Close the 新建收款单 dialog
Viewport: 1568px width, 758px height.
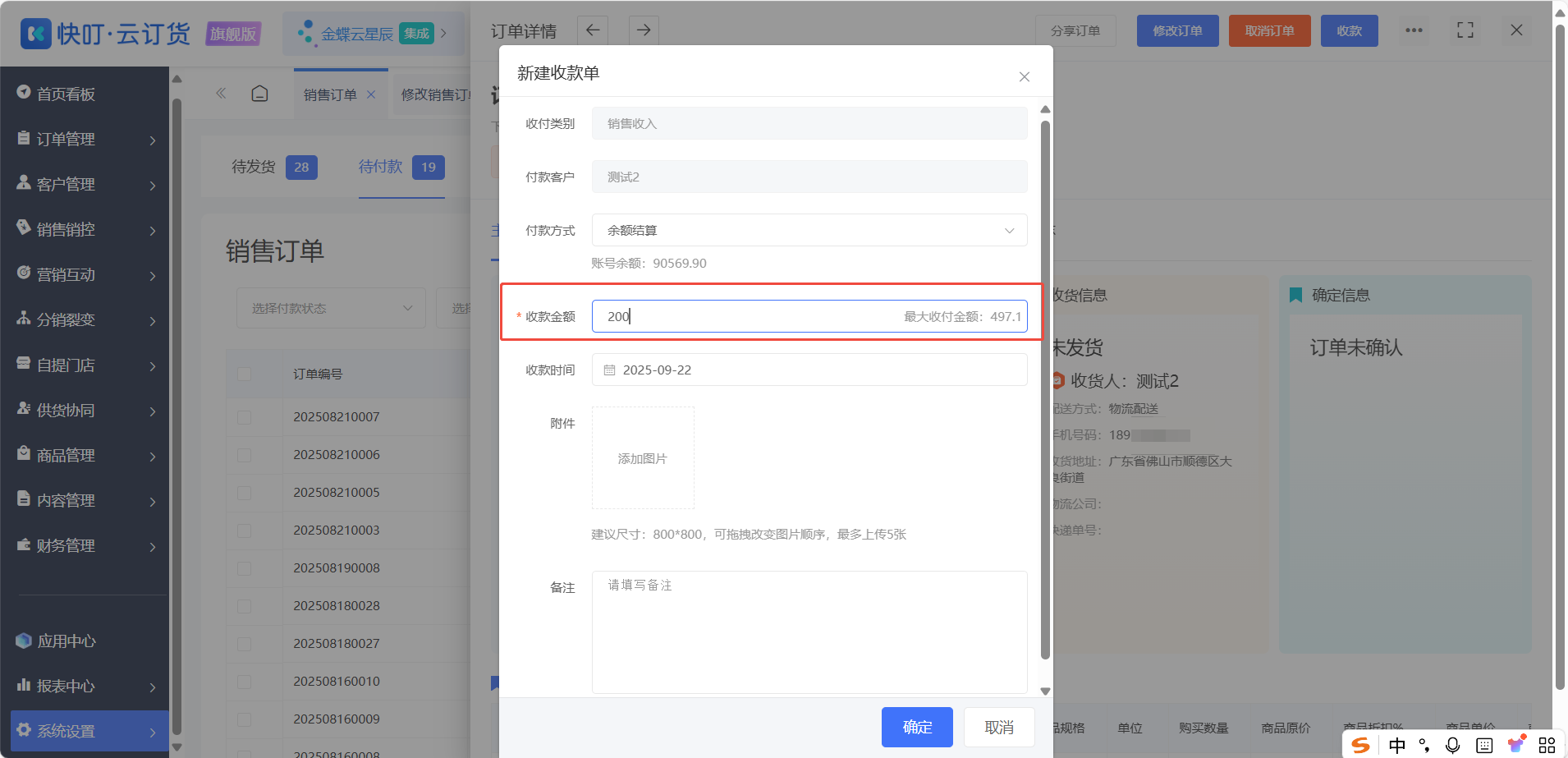[x=1025, y=76]
